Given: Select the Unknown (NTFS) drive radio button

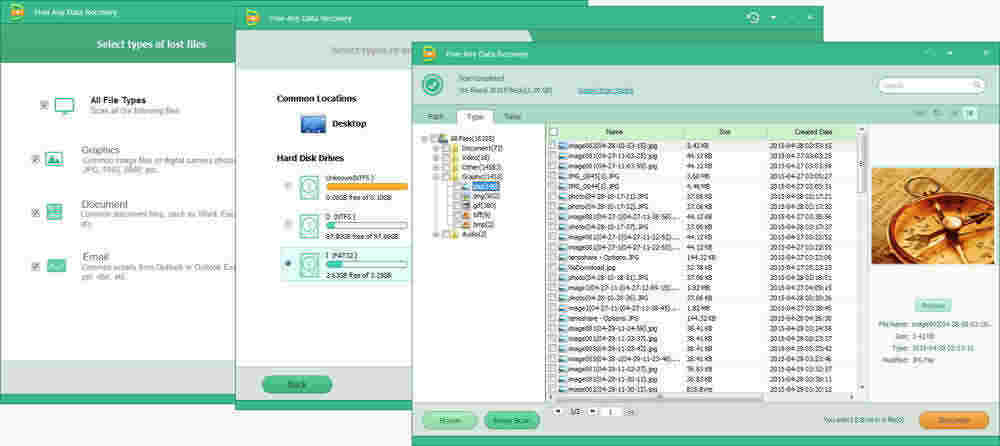Looking at the screenshot, I should pyautogui.click(x=288, y=186).
